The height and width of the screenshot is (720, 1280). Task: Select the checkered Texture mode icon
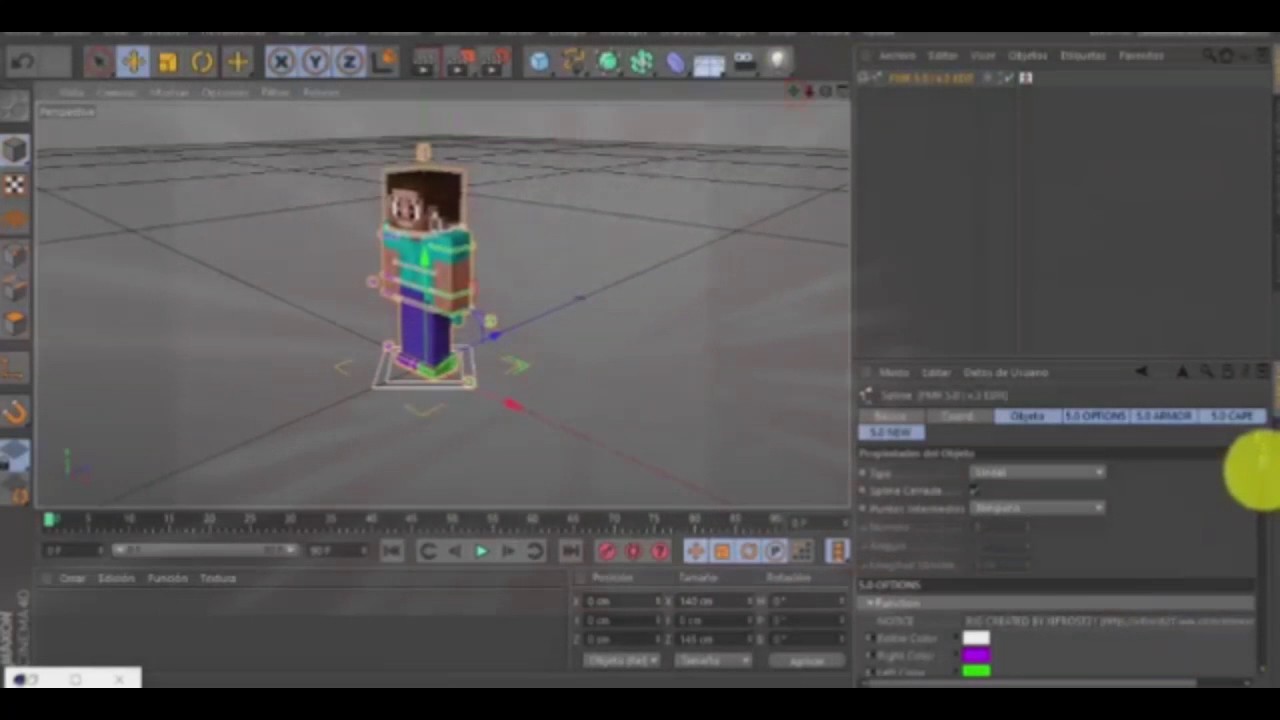(x=15, y=185)
